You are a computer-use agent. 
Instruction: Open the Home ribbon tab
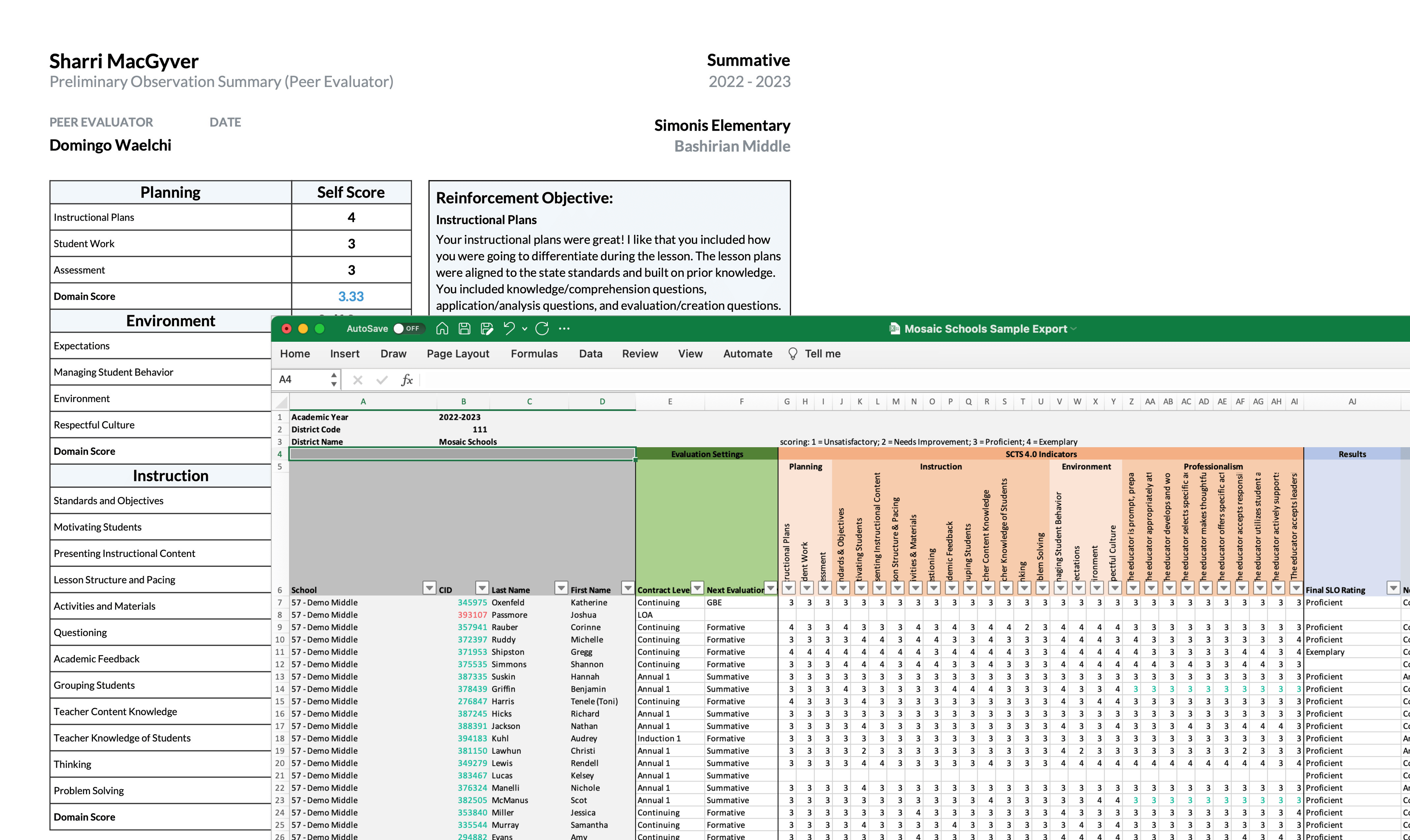(x=295, y=354)
